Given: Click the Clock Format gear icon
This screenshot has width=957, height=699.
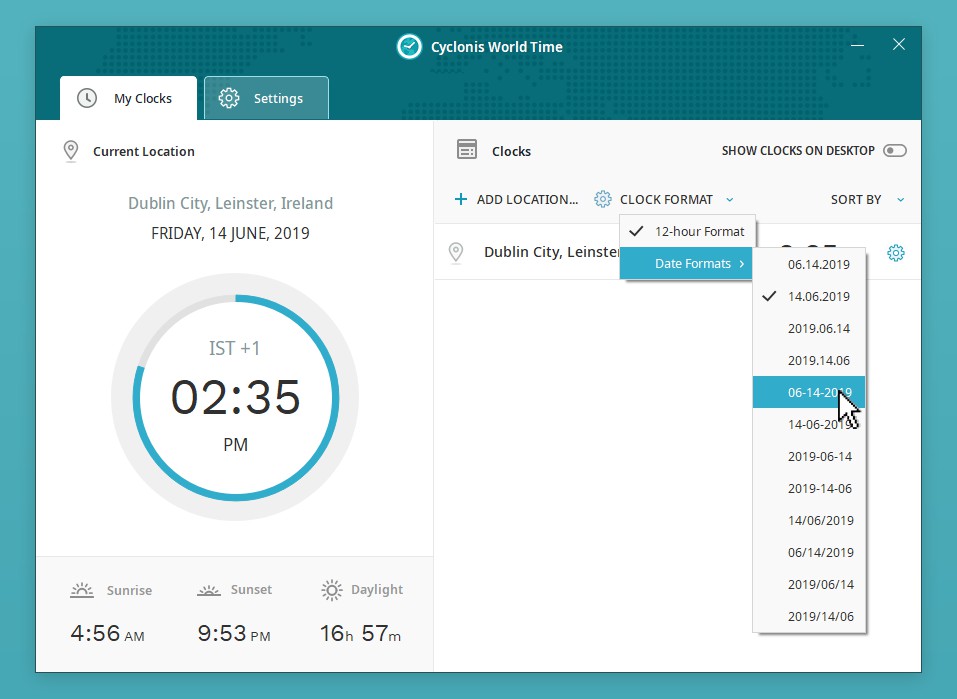Looking at the screenshot, I should coord(602,199).
